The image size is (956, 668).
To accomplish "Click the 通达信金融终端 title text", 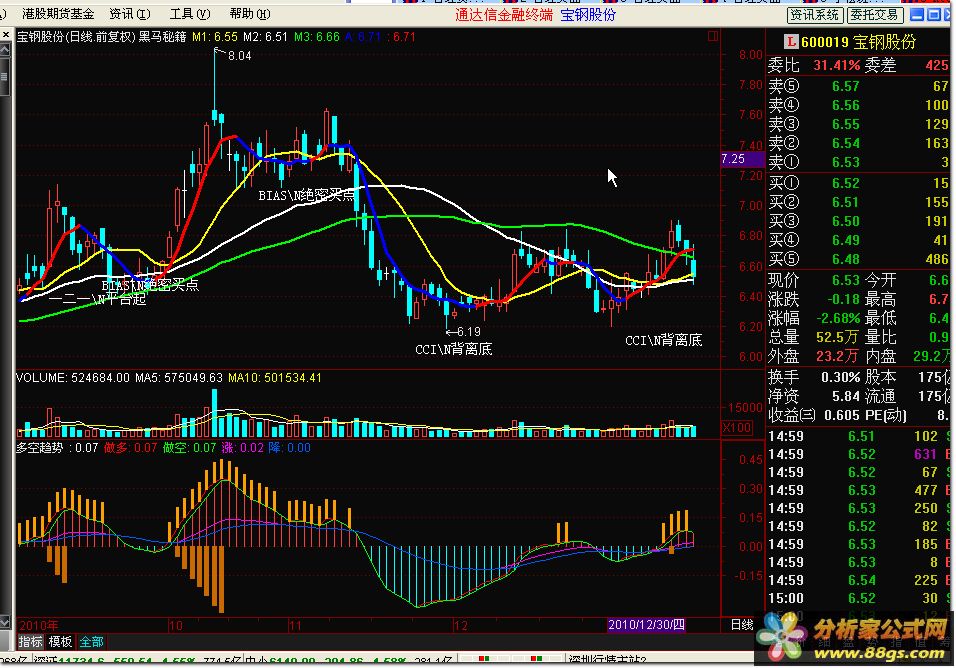I will click(x=504, y=15).
